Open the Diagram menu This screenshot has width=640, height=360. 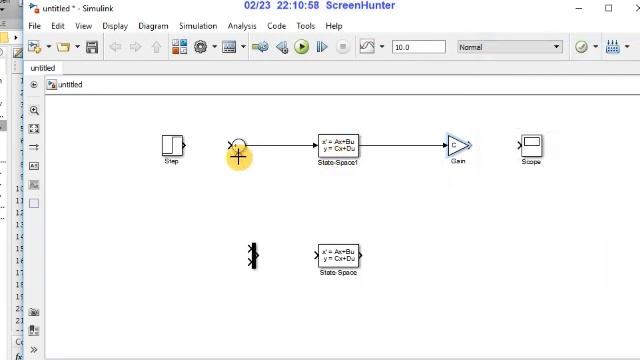pyautogui.click(x=153, y=26)
